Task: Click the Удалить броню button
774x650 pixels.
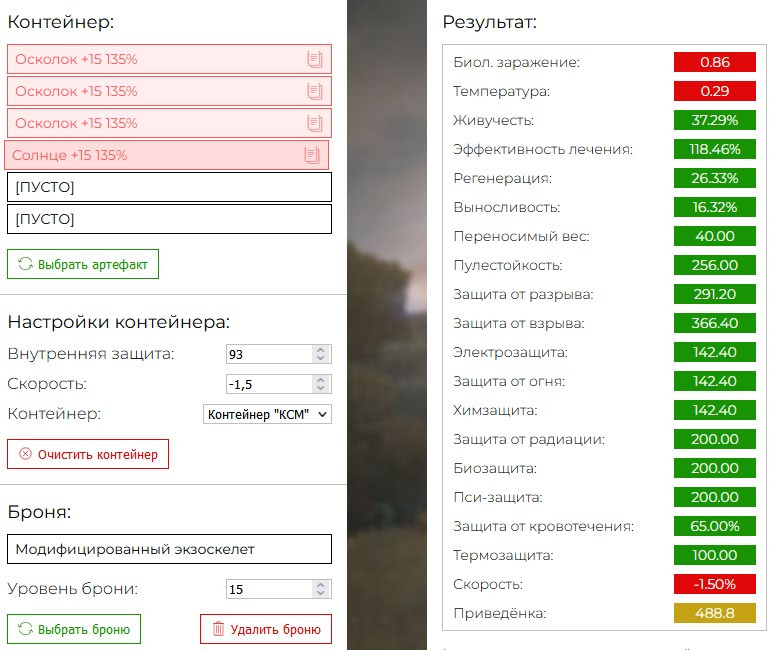Action: click(266, 629)
